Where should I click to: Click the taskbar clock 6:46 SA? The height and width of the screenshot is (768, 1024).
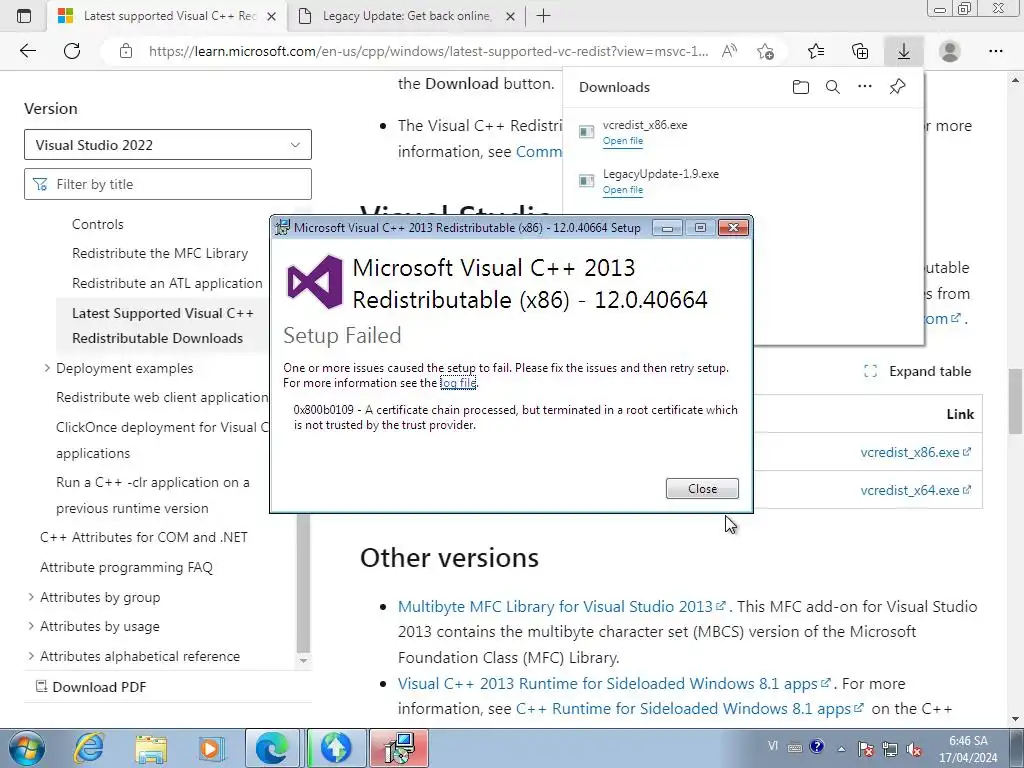[968, 749]
